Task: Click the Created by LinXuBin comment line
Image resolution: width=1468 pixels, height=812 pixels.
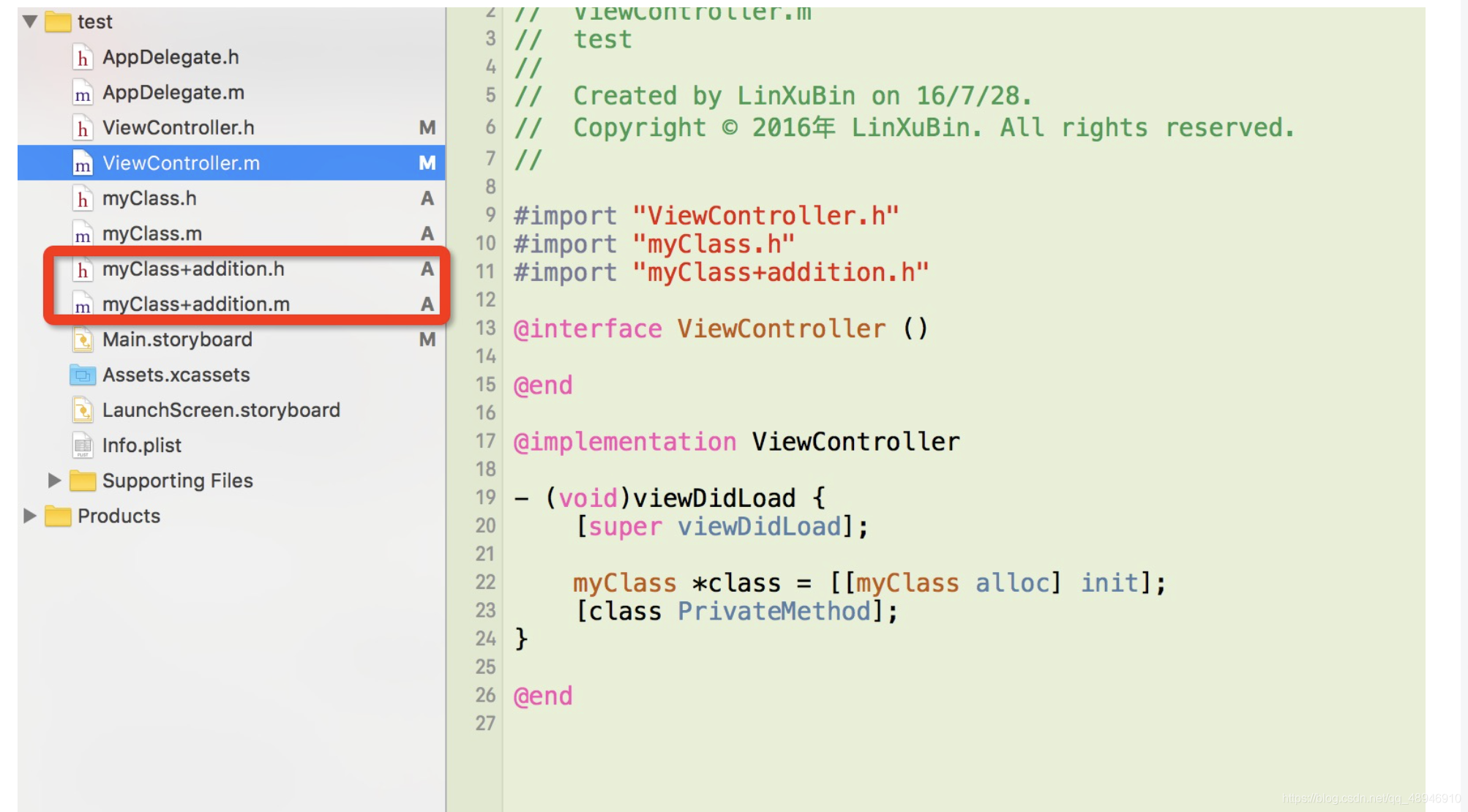Action: coord(773,96)
